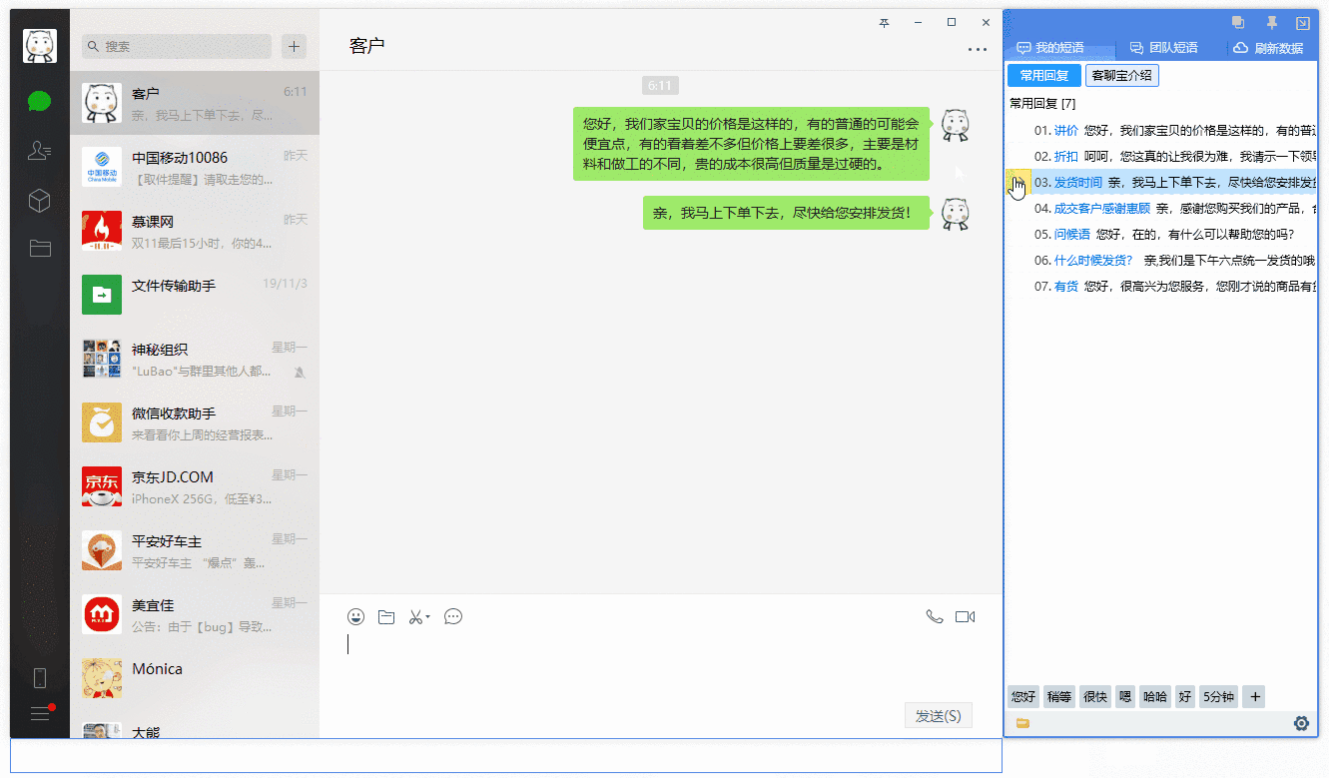Screen dimensions: 1329x778
Task: Open the 中国移动10086 conversation
Action: point(195,167)
